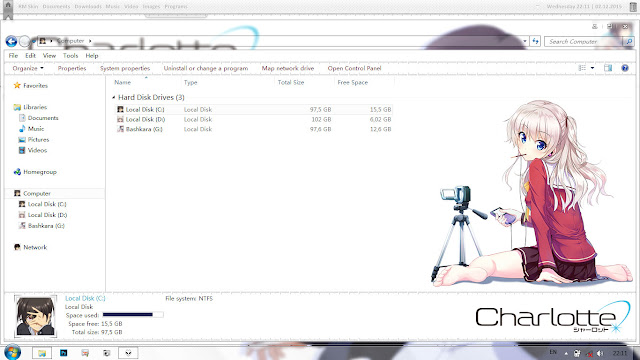Click the space used bar in details pane

pyautogui.click(x=133, y=315)
